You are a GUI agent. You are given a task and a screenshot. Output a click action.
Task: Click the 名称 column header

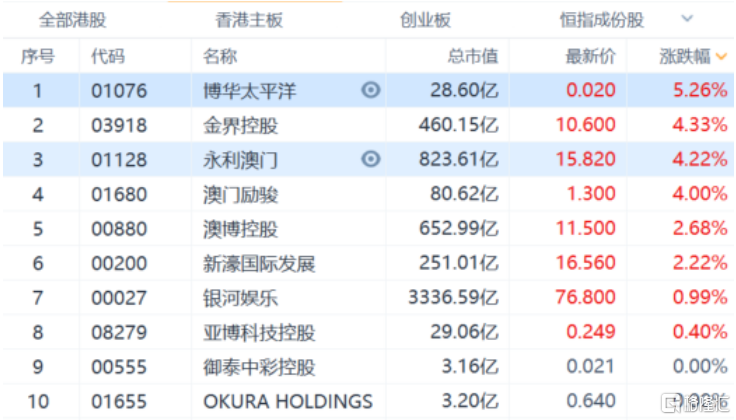(220, 56)
